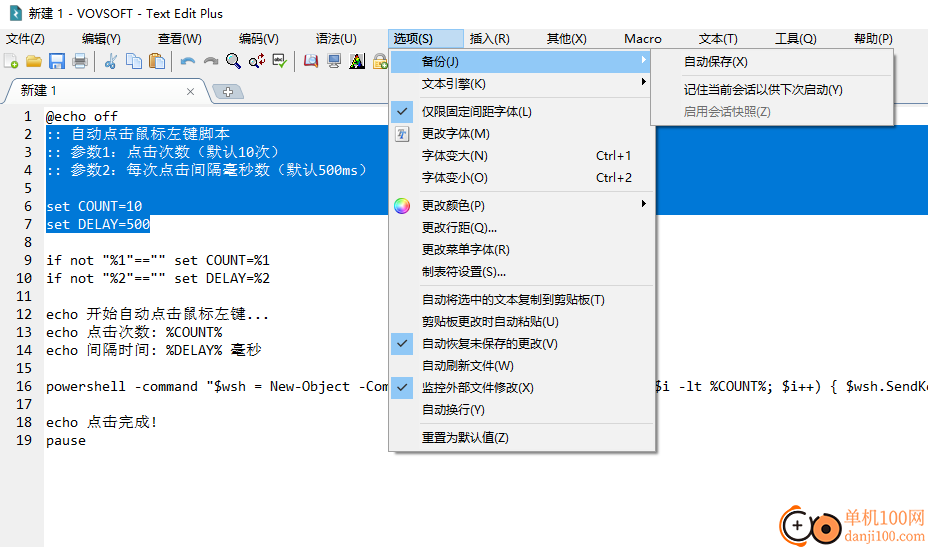Open the 查看(W) menu
This screenshot has width=928, height=547.
pos(180,39)
